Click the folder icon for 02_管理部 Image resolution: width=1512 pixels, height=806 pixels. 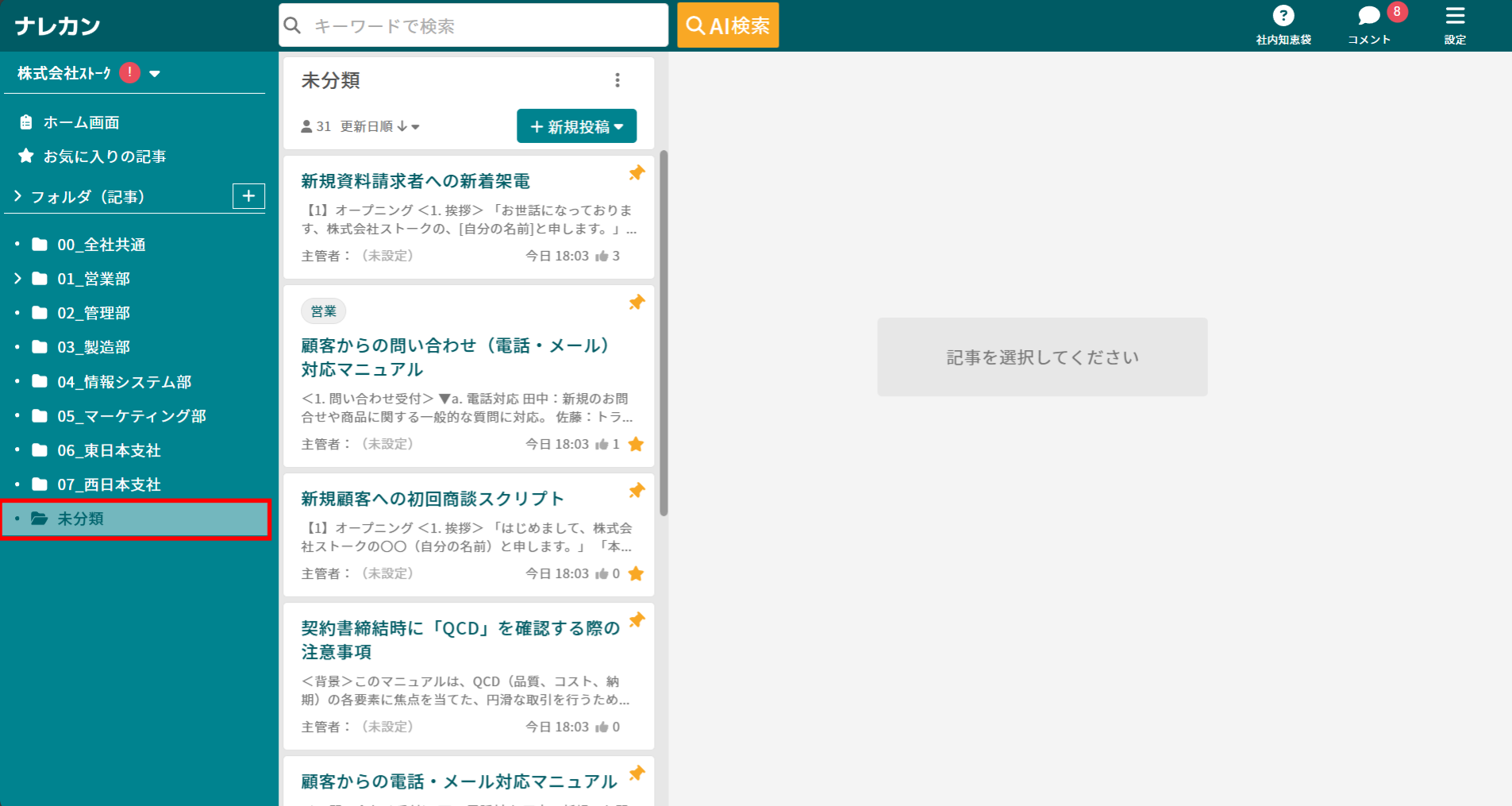[x=40, y=312]
